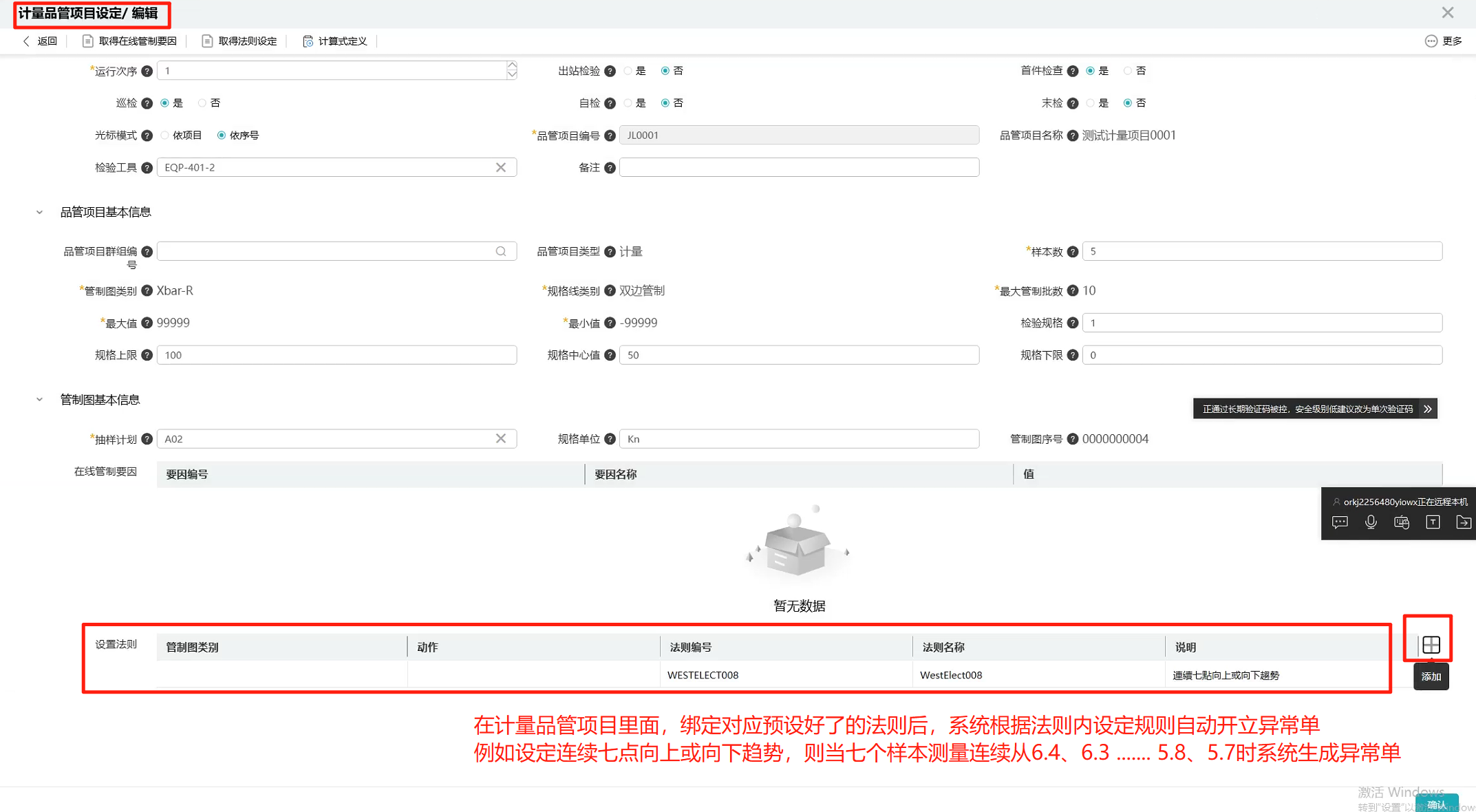Viewport: 1476px width, 812px height.
Task: Open 取得在线管制要因 toolbar item
Action: (129, 41)
